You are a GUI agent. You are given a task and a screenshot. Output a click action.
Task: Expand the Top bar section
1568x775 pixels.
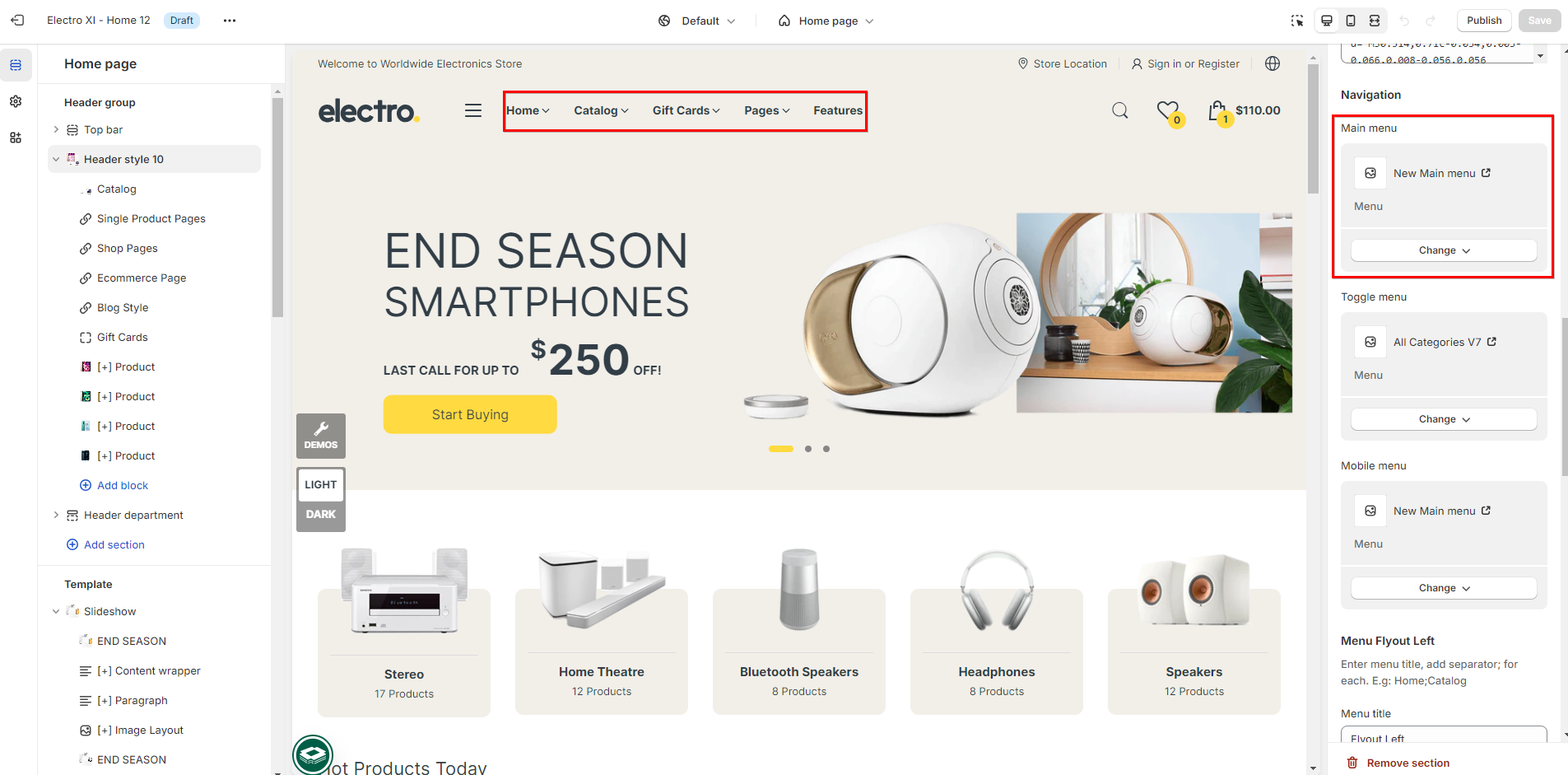point(56,129)
